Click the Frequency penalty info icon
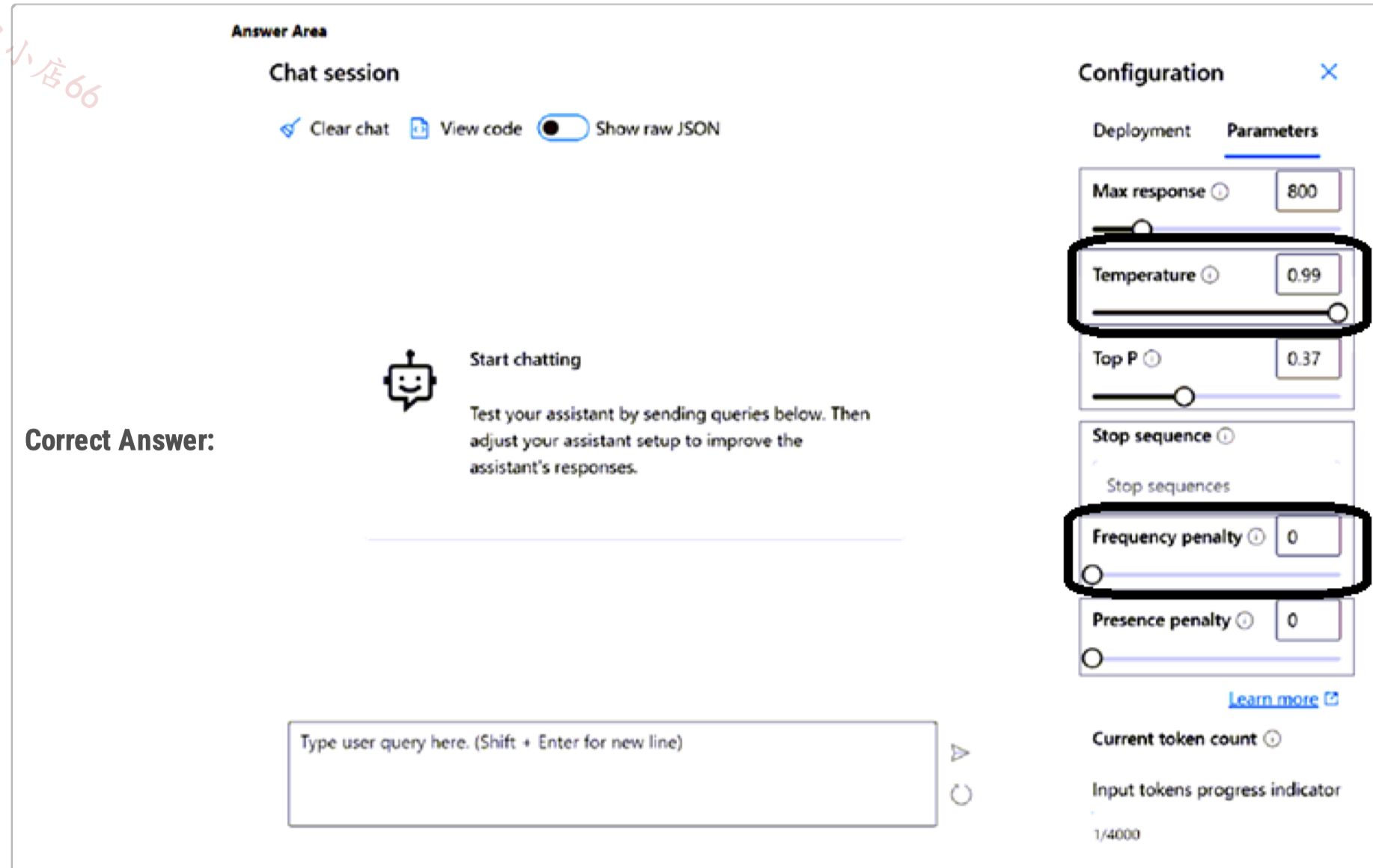Screen dimensions: 1373x868 pos(1257,537)
